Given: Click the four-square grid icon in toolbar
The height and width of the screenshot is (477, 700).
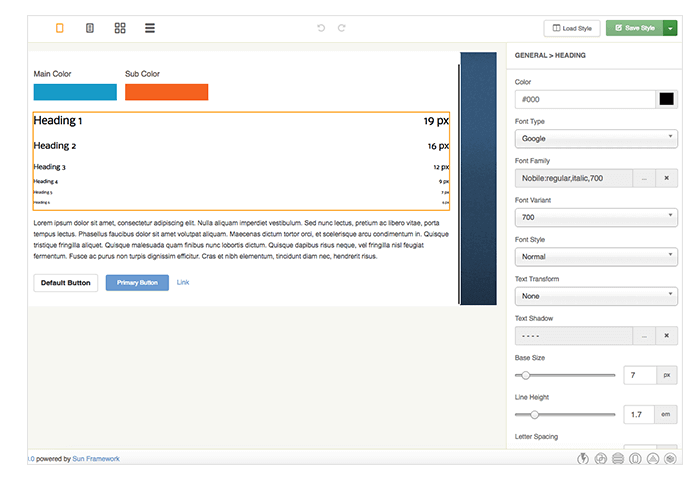Looking at the screenshot, I should 120,28.
